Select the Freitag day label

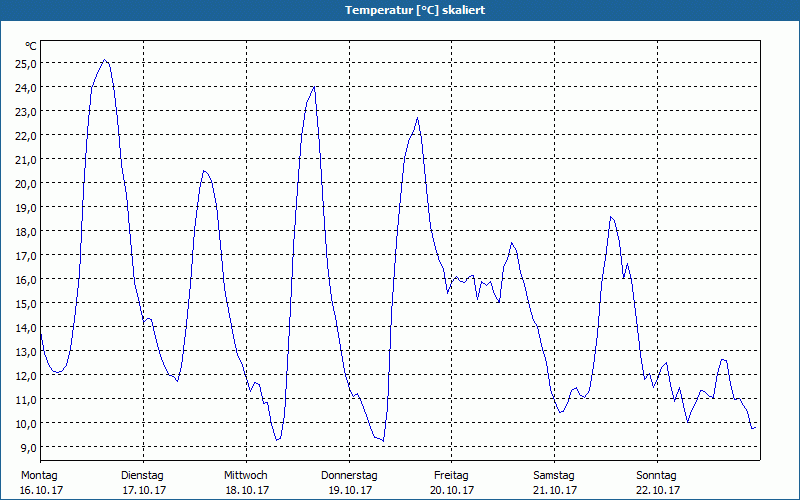click(451, 475)
